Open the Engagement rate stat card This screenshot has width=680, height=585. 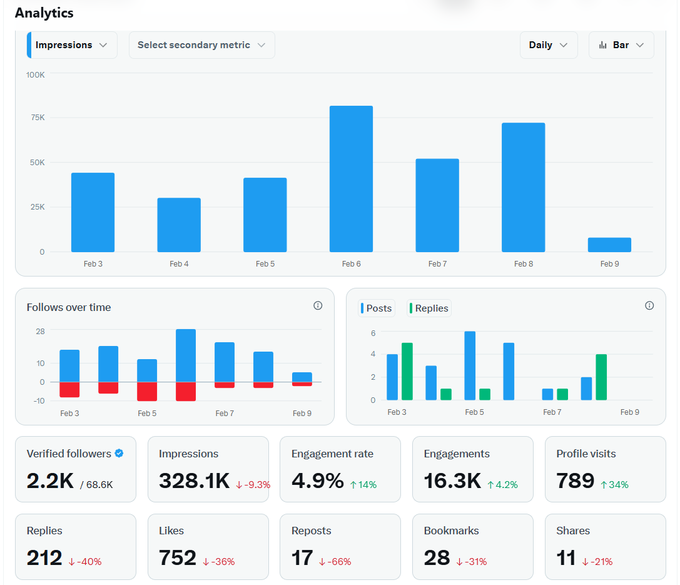click(340, 470)
